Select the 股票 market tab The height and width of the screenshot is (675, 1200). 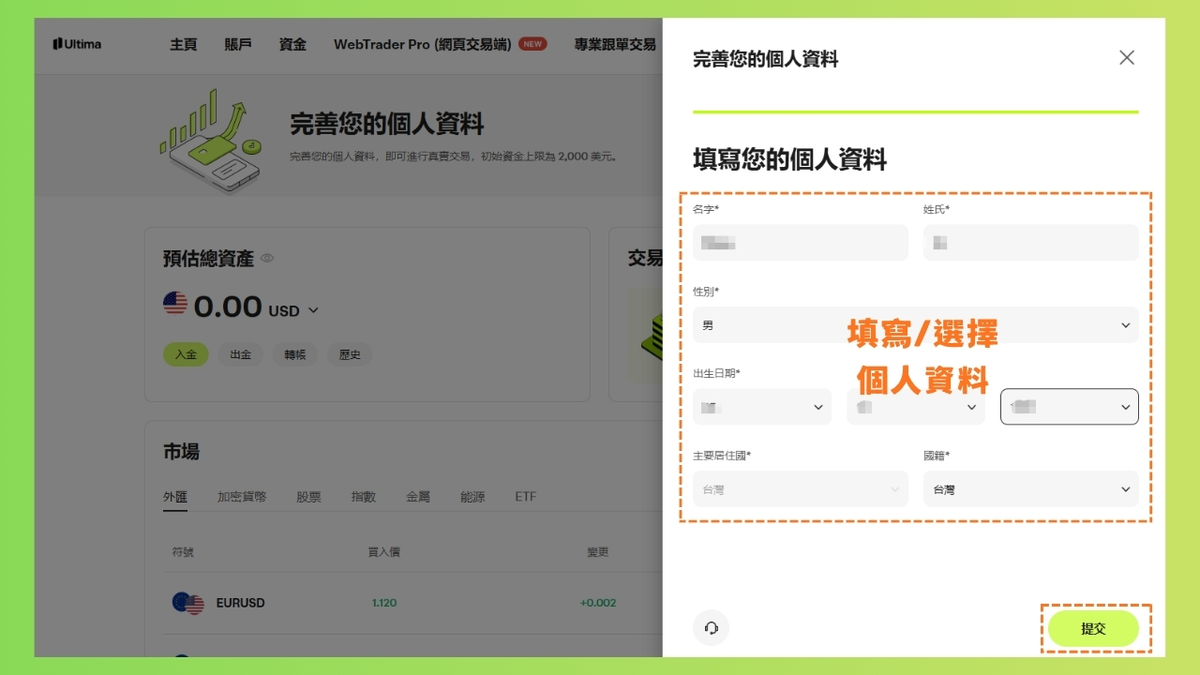(x=309, y=496)
